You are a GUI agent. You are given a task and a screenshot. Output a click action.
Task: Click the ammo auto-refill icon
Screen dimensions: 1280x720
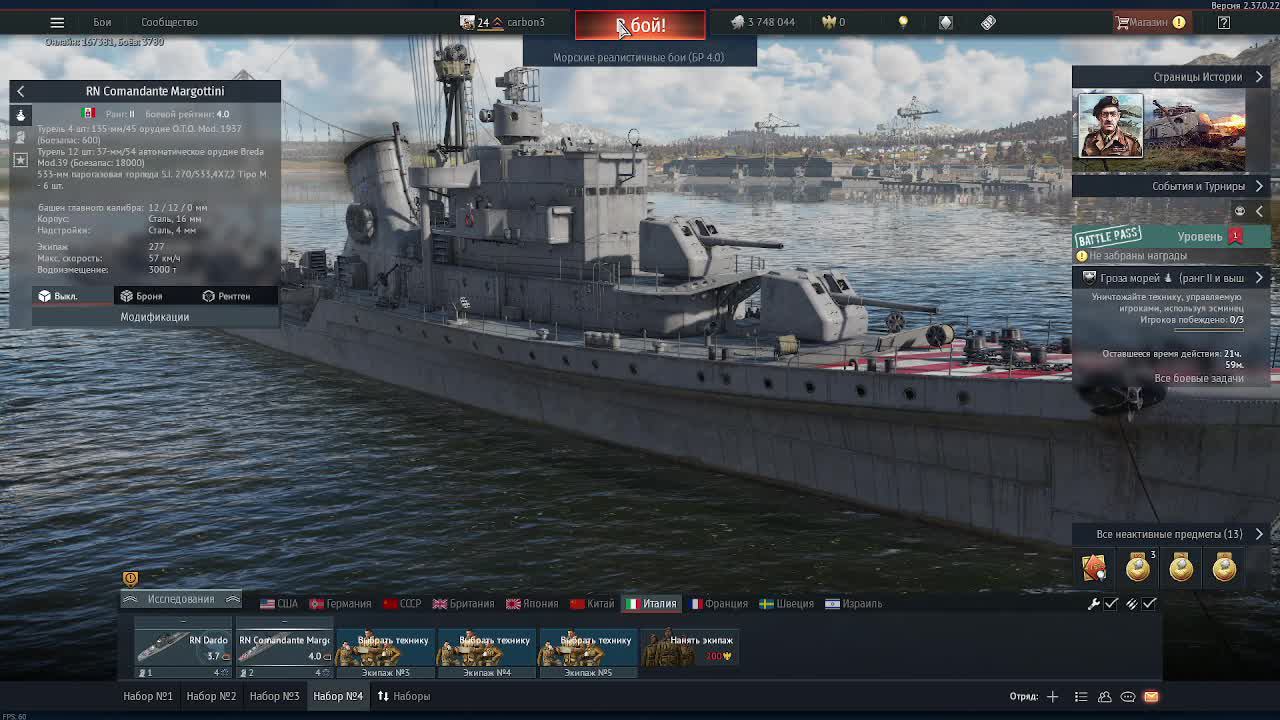pos(1132,604)
